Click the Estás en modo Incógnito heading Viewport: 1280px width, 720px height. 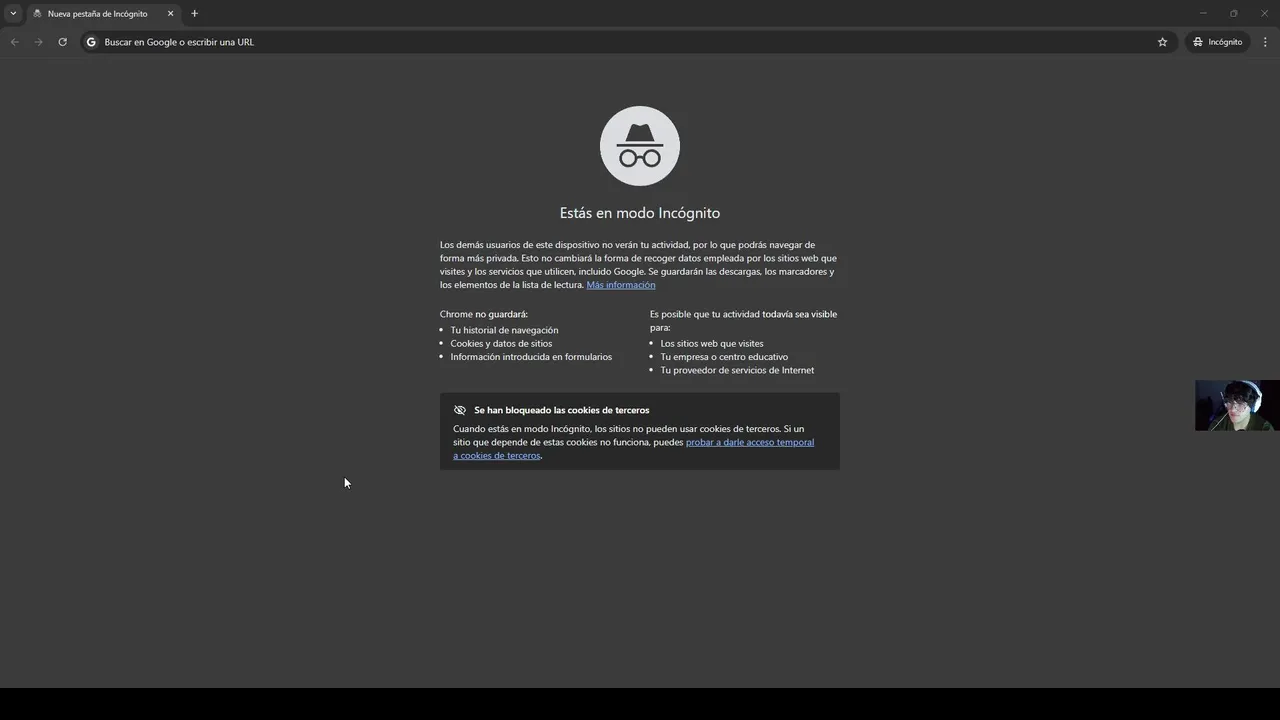click(640, 213)
